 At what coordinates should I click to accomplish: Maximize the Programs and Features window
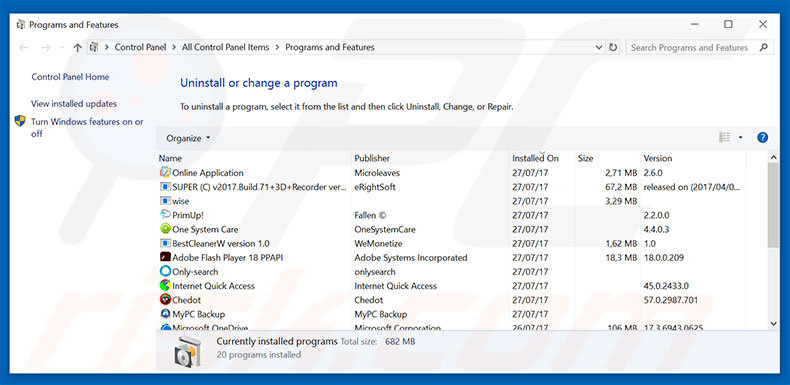coord(728,24)
